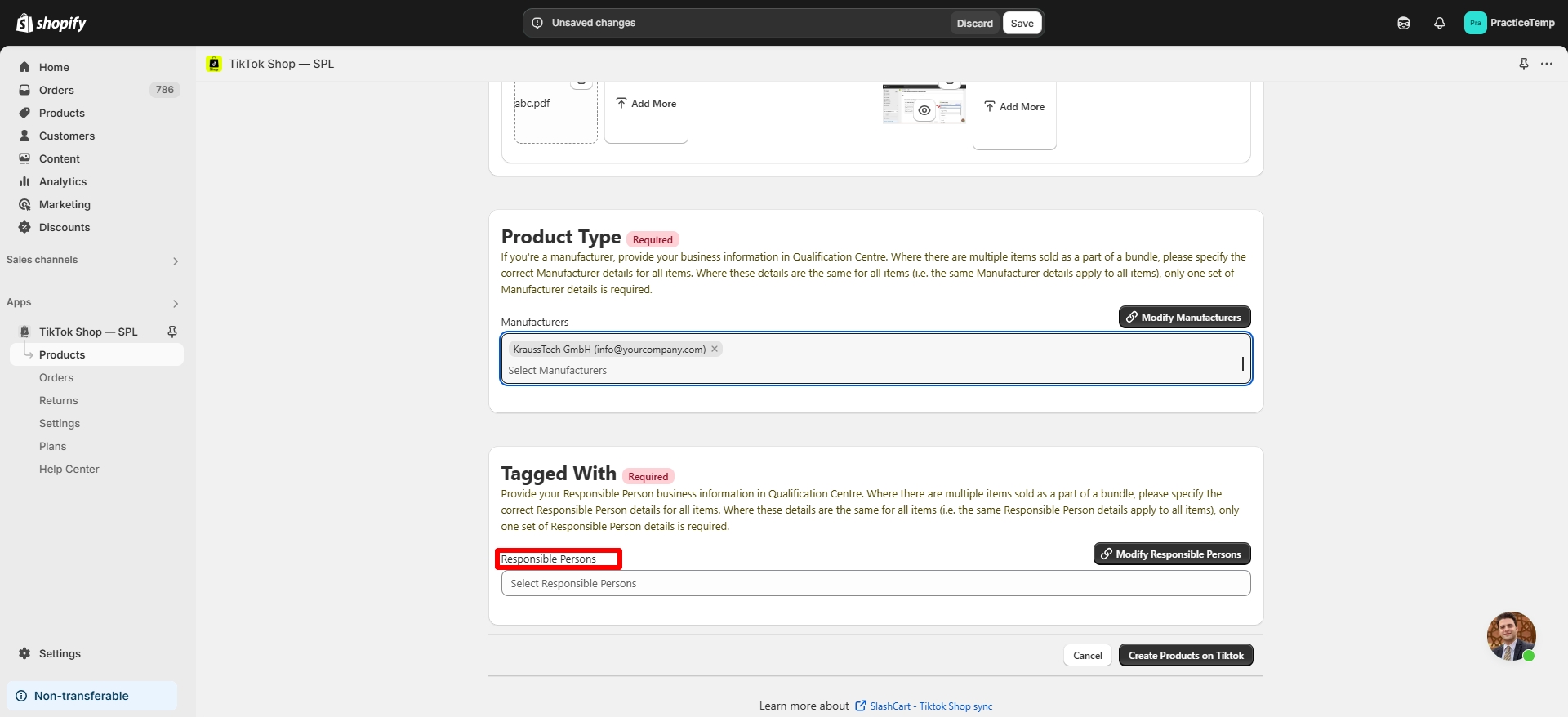
Task: Save unsaved changes
Action: pos(1022,23)
